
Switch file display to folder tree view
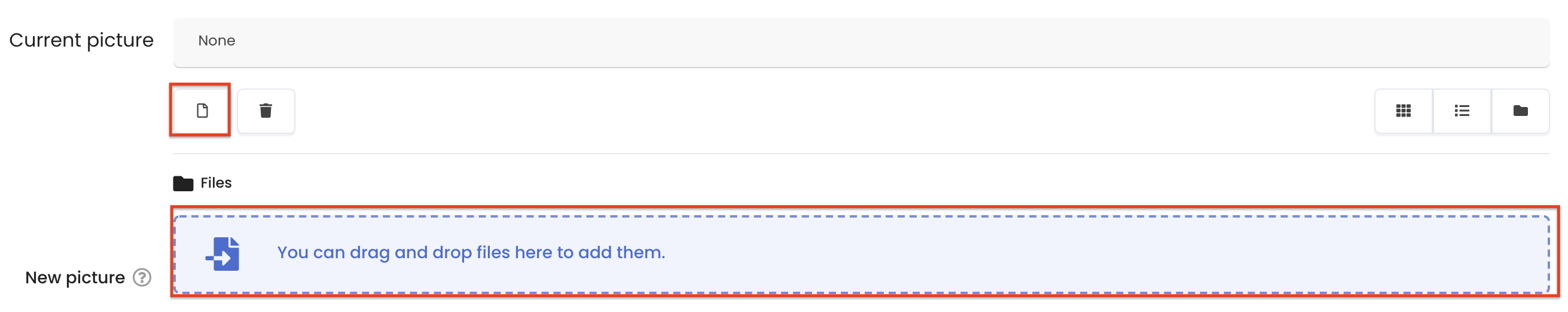click(1520, 111)
